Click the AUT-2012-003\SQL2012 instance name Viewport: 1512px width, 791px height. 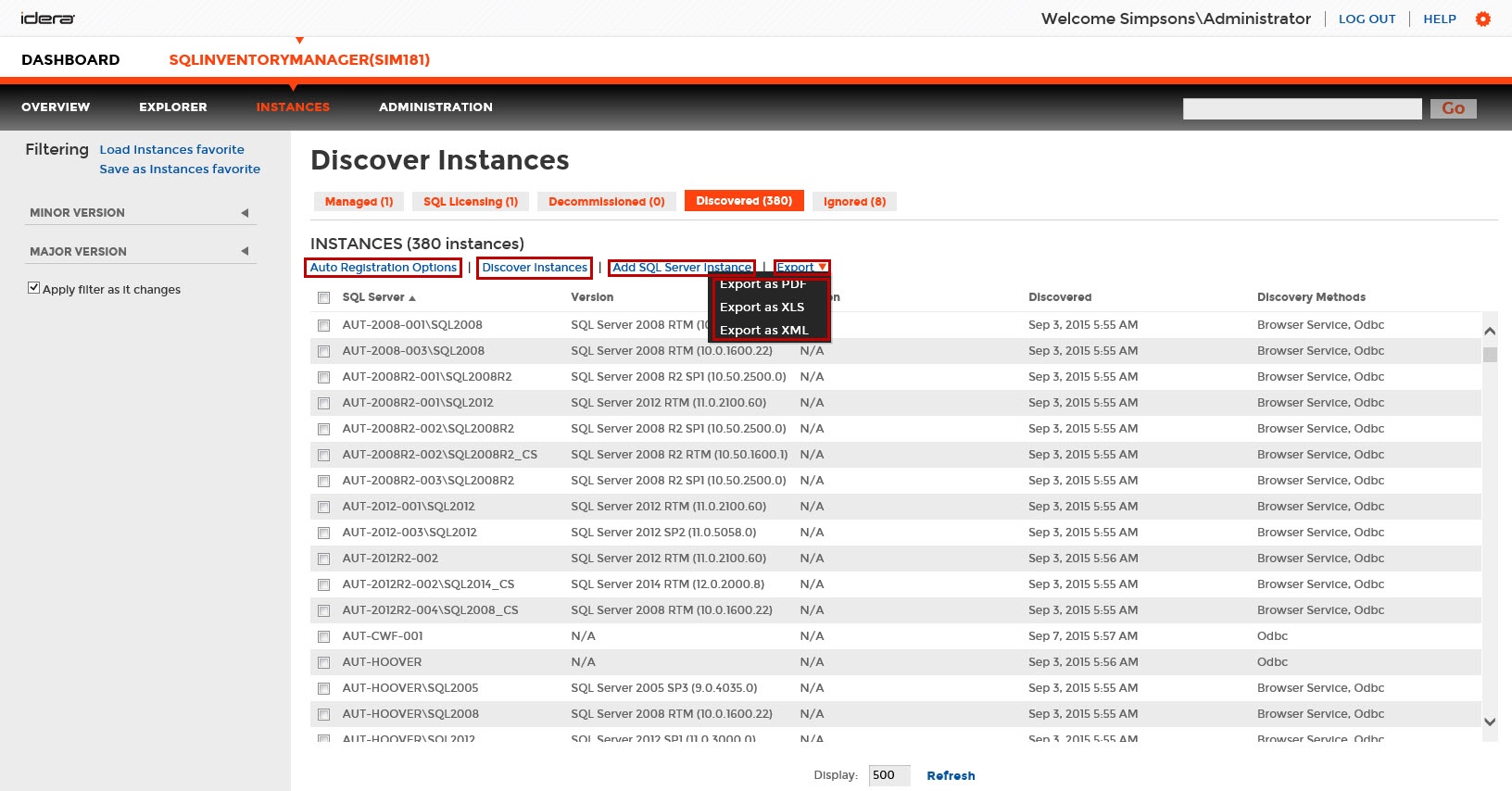tap(409, 533)
